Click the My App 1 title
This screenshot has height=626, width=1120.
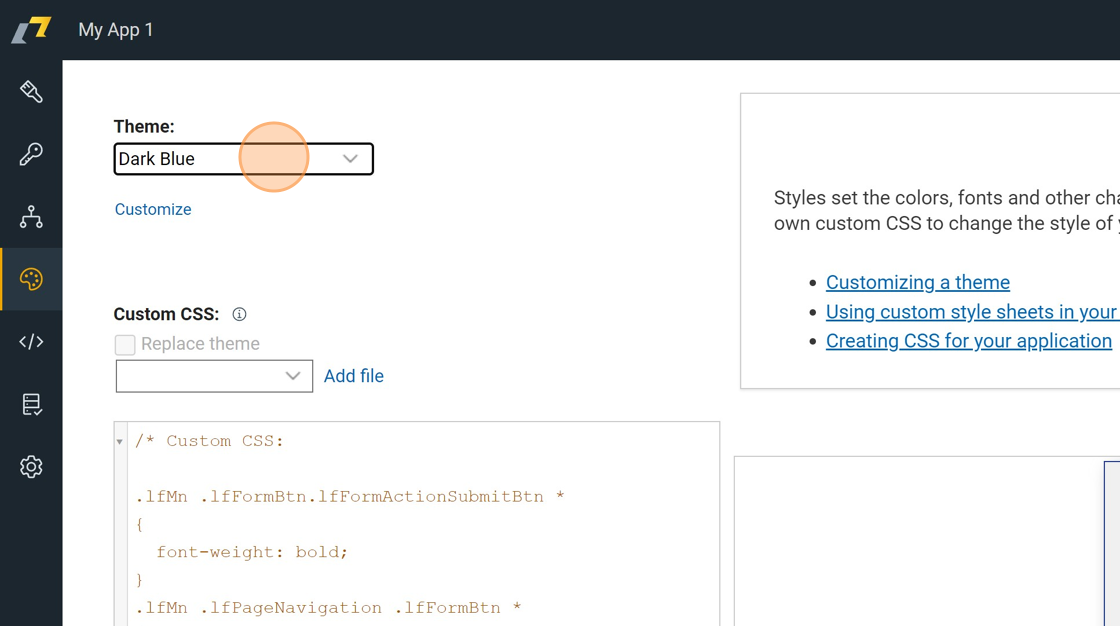[116, 30]
